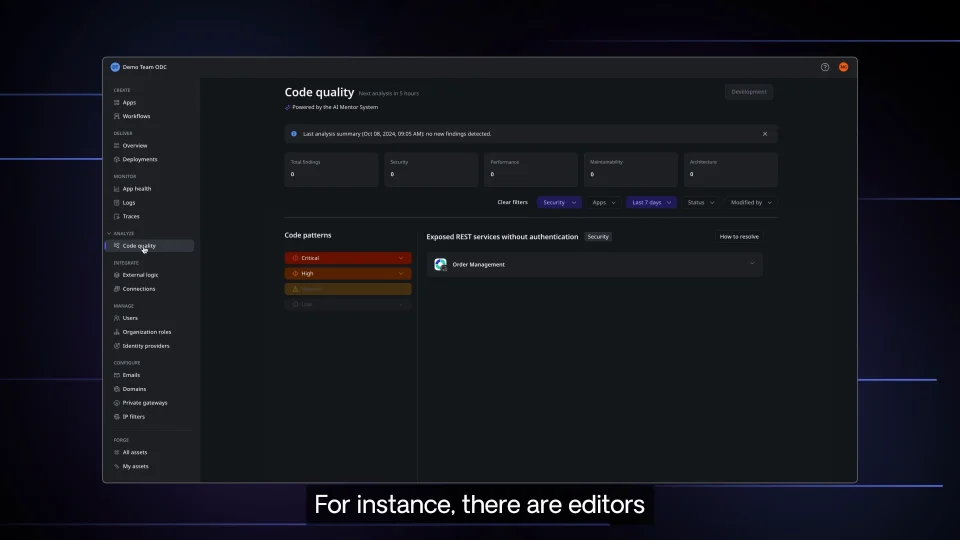Collapse the Analyze sidebar section

click(110, 233)
